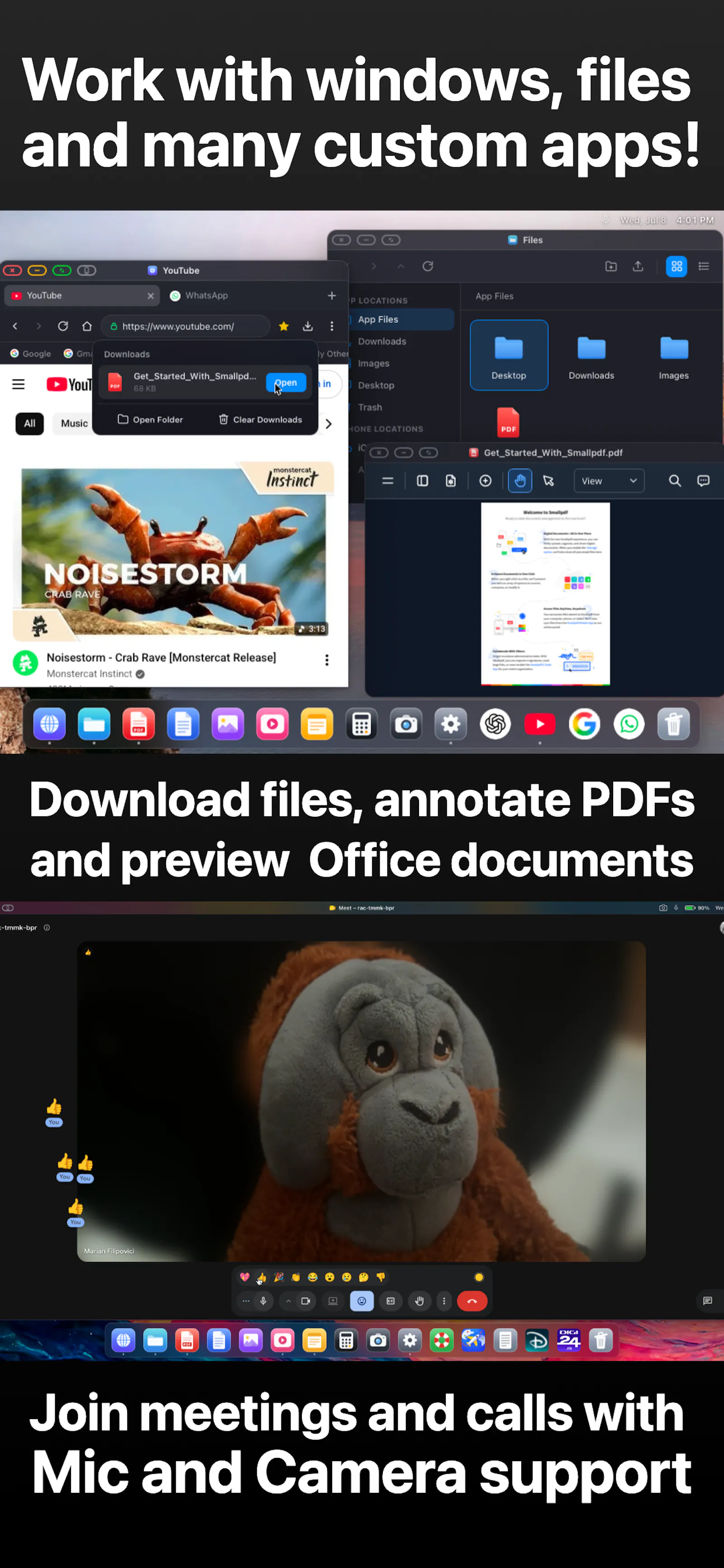The width and height of the screenshot is (724, 1568).
Task: Click the PDF page bookmark icon
Action: [x=451, y=481]
